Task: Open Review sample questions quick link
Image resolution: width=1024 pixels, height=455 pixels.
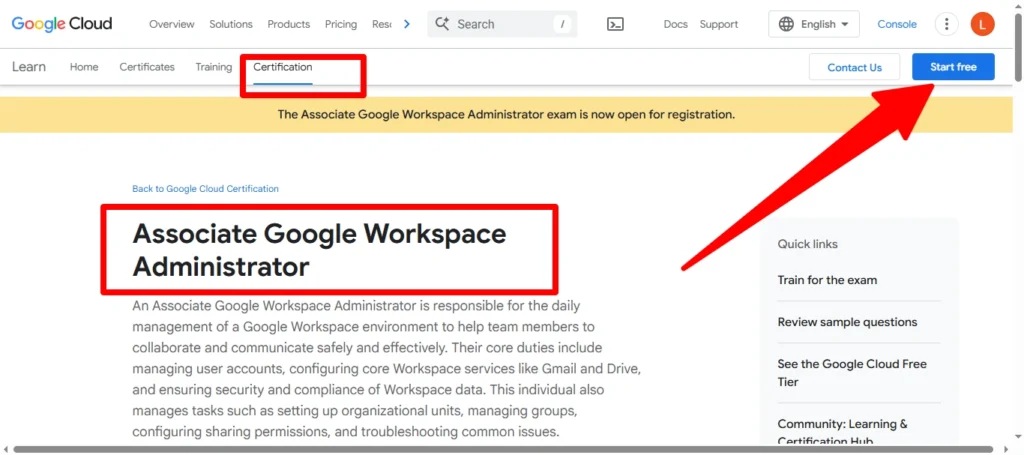Action: [x=847, y=322]
